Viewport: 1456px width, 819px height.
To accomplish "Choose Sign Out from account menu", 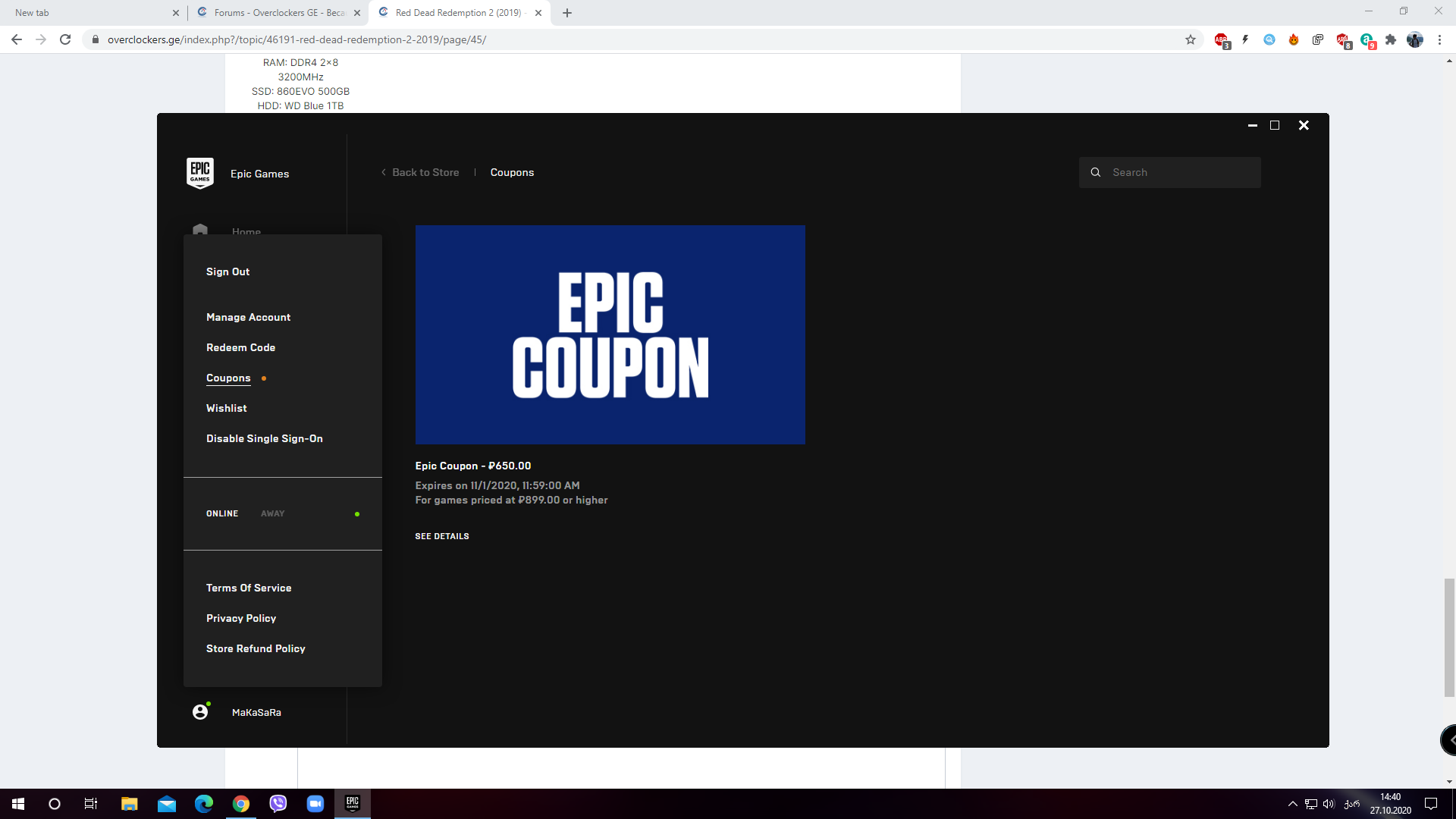I will click(x=227, y=271).
